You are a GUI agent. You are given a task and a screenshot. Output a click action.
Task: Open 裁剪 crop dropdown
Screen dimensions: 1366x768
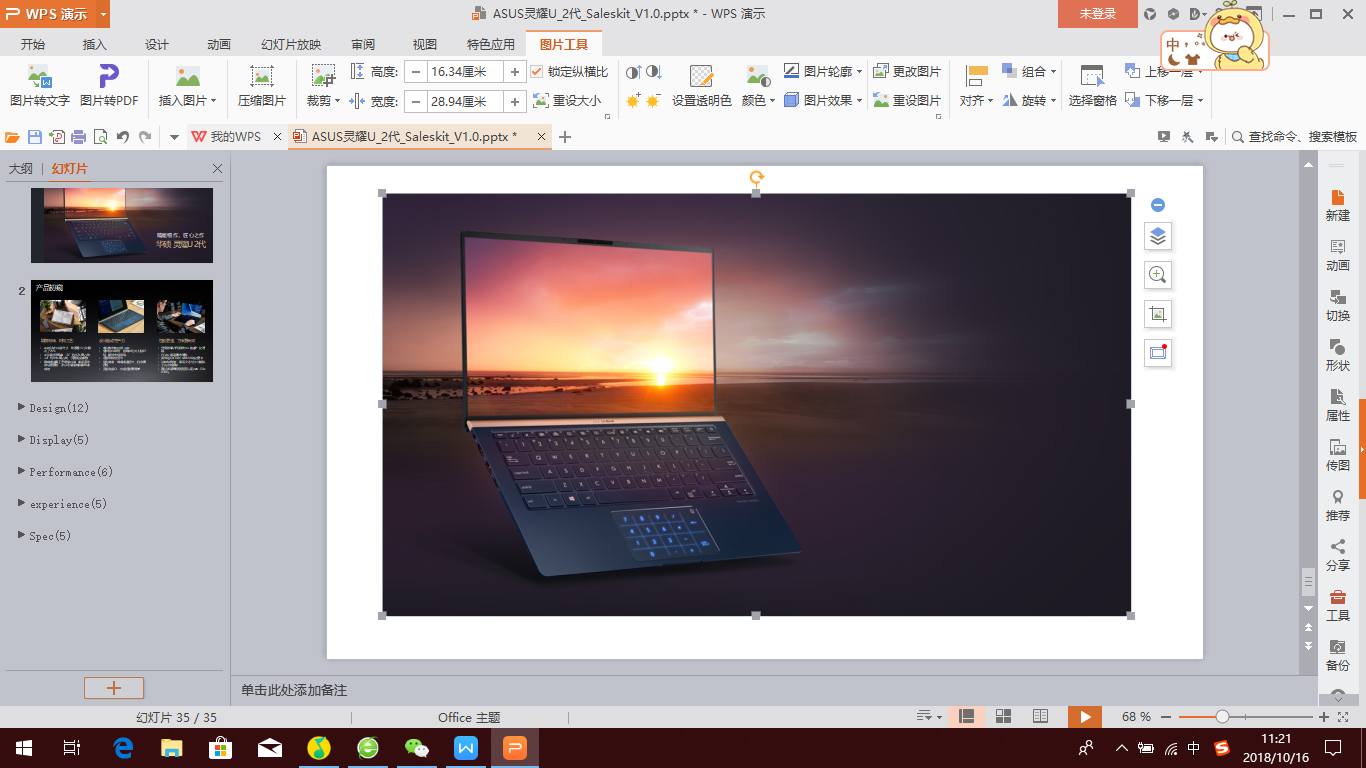point(323,101)
